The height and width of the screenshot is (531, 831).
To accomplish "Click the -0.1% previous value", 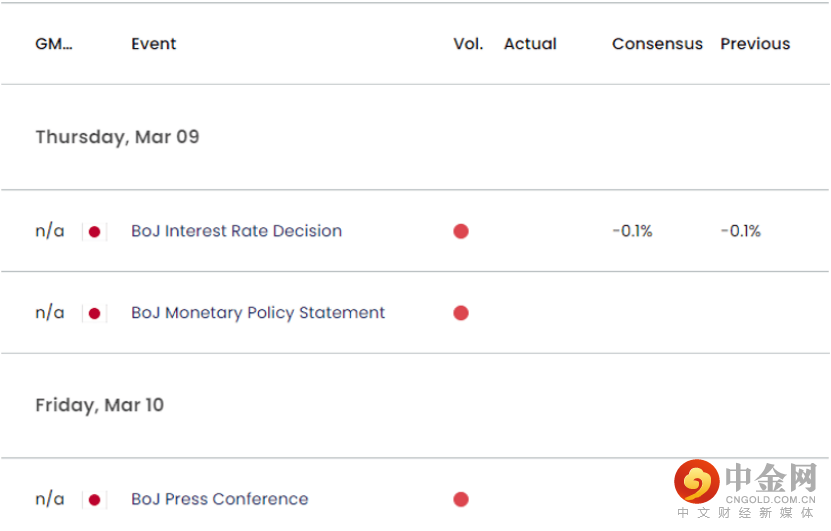I will 740,231.
